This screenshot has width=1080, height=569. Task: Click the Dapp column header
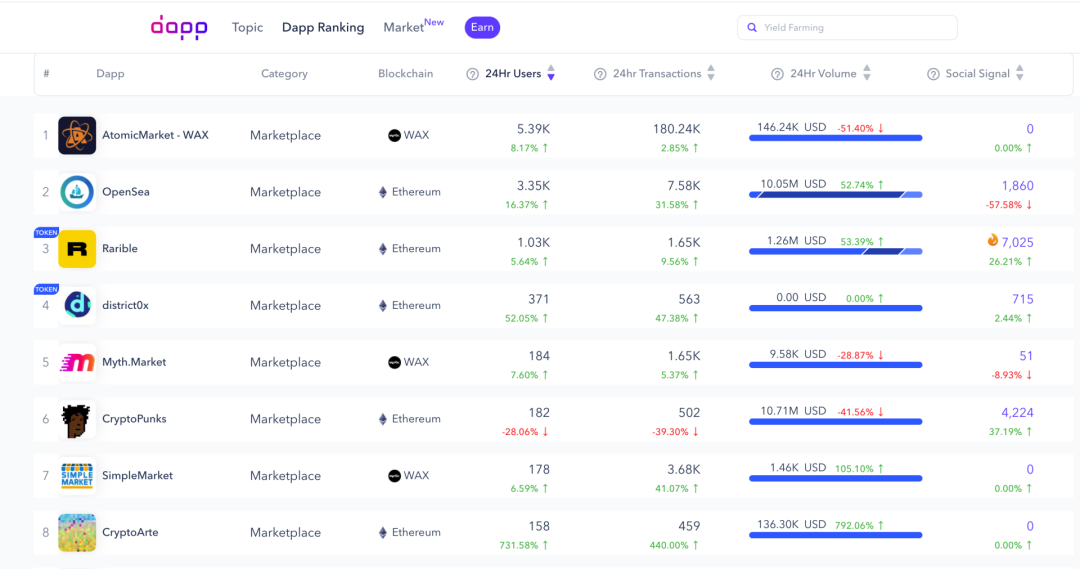[x=110, y=74]
